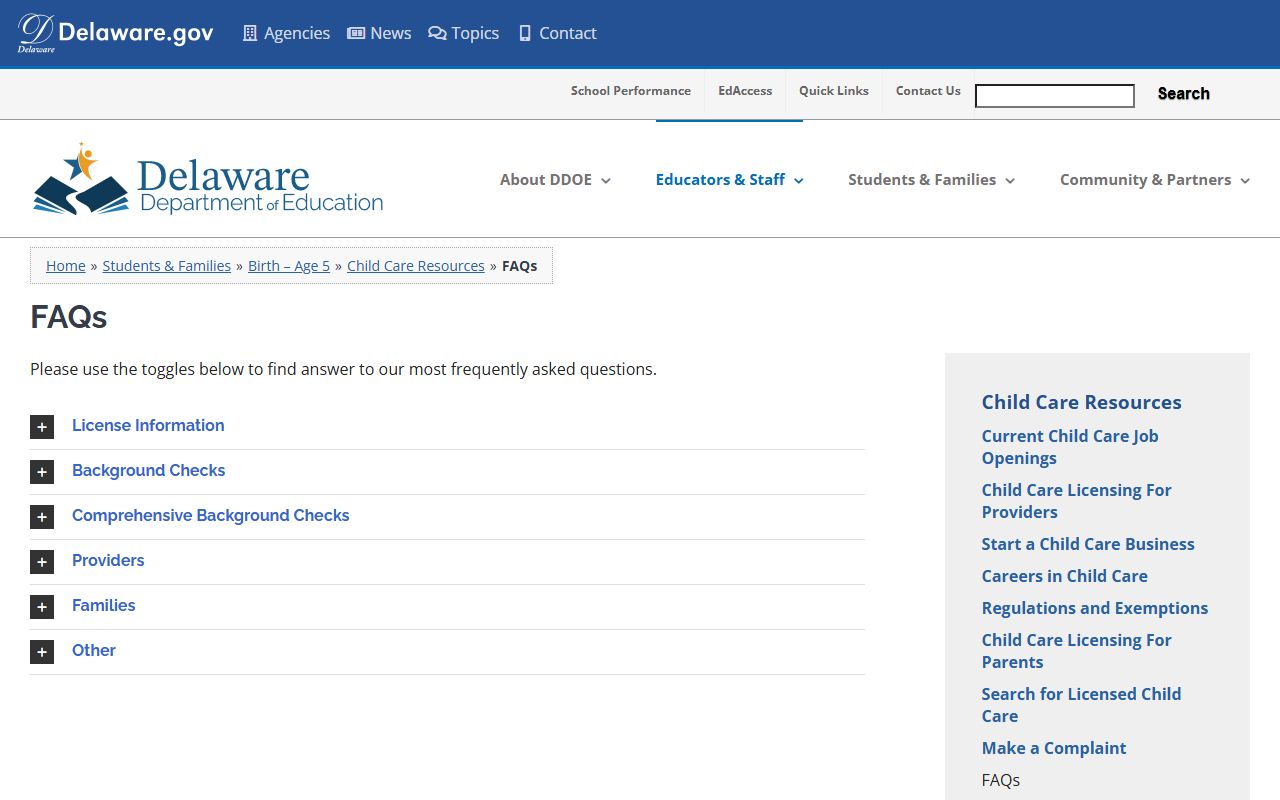The height and width of the screenshot is (800, 1280).
Task: Open the Child Care Resources sidebar heading
Action: 1082,402
